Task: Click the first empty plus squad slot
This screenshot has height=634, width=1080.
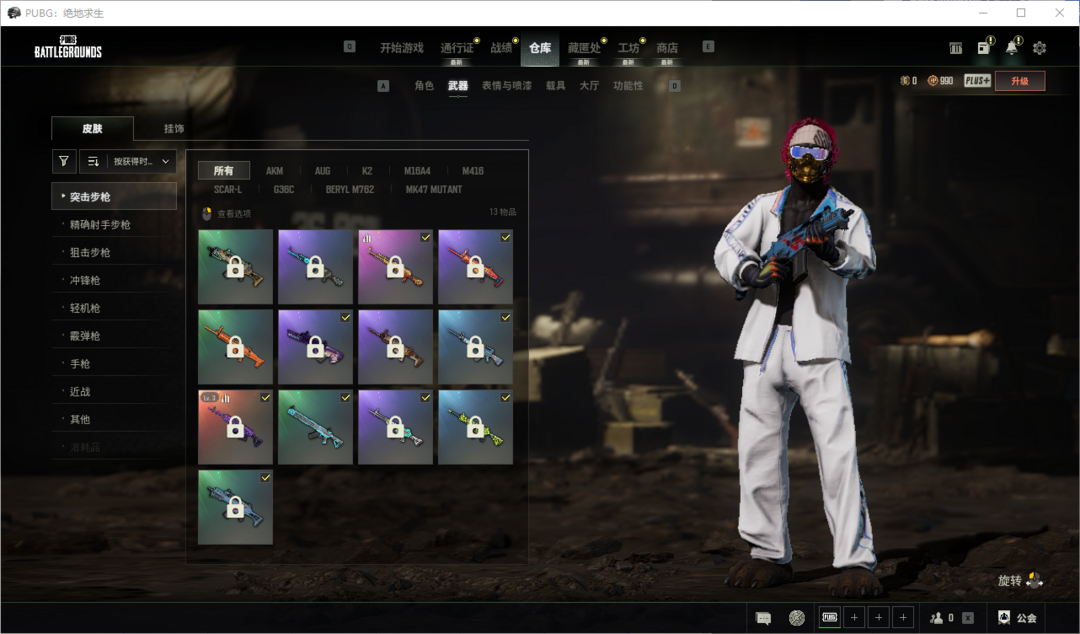Action: (854, 618)
